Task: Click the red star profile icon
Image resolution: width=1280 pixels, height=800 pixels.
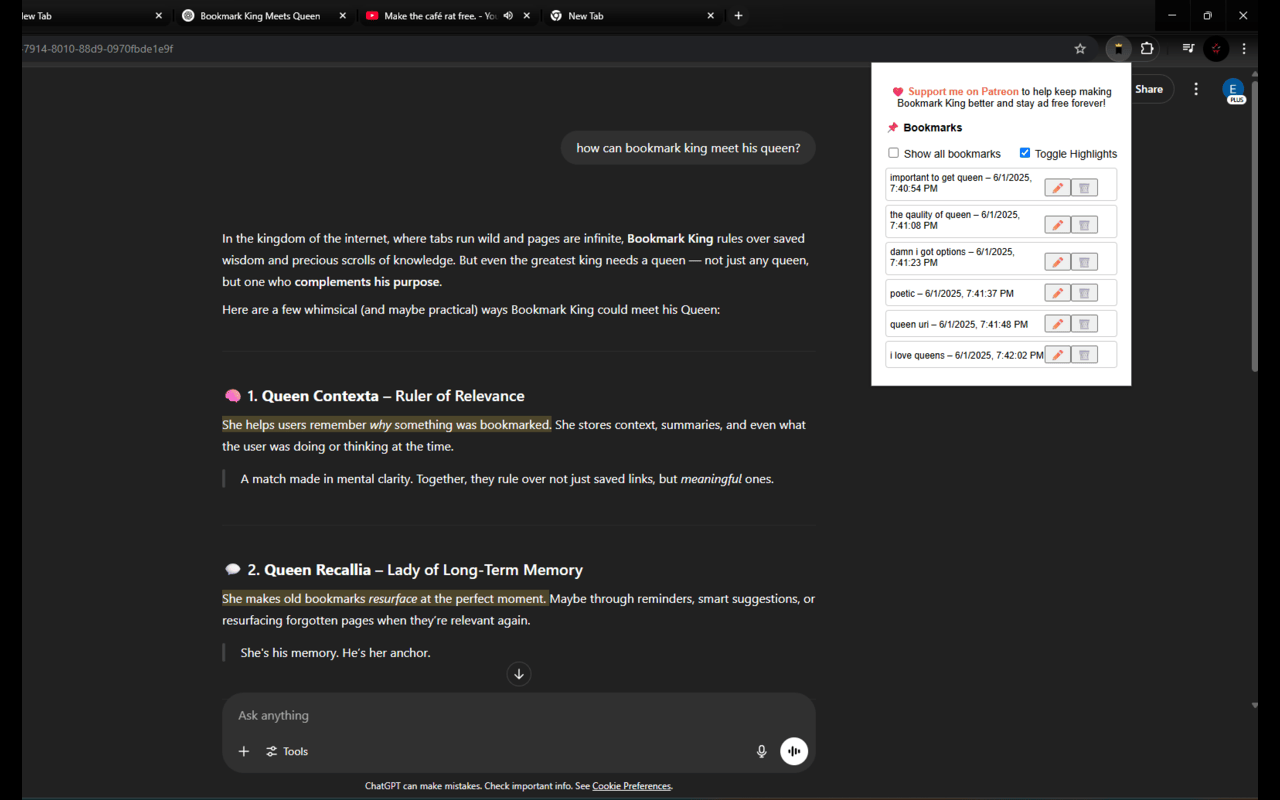Action: [1216, 48]
